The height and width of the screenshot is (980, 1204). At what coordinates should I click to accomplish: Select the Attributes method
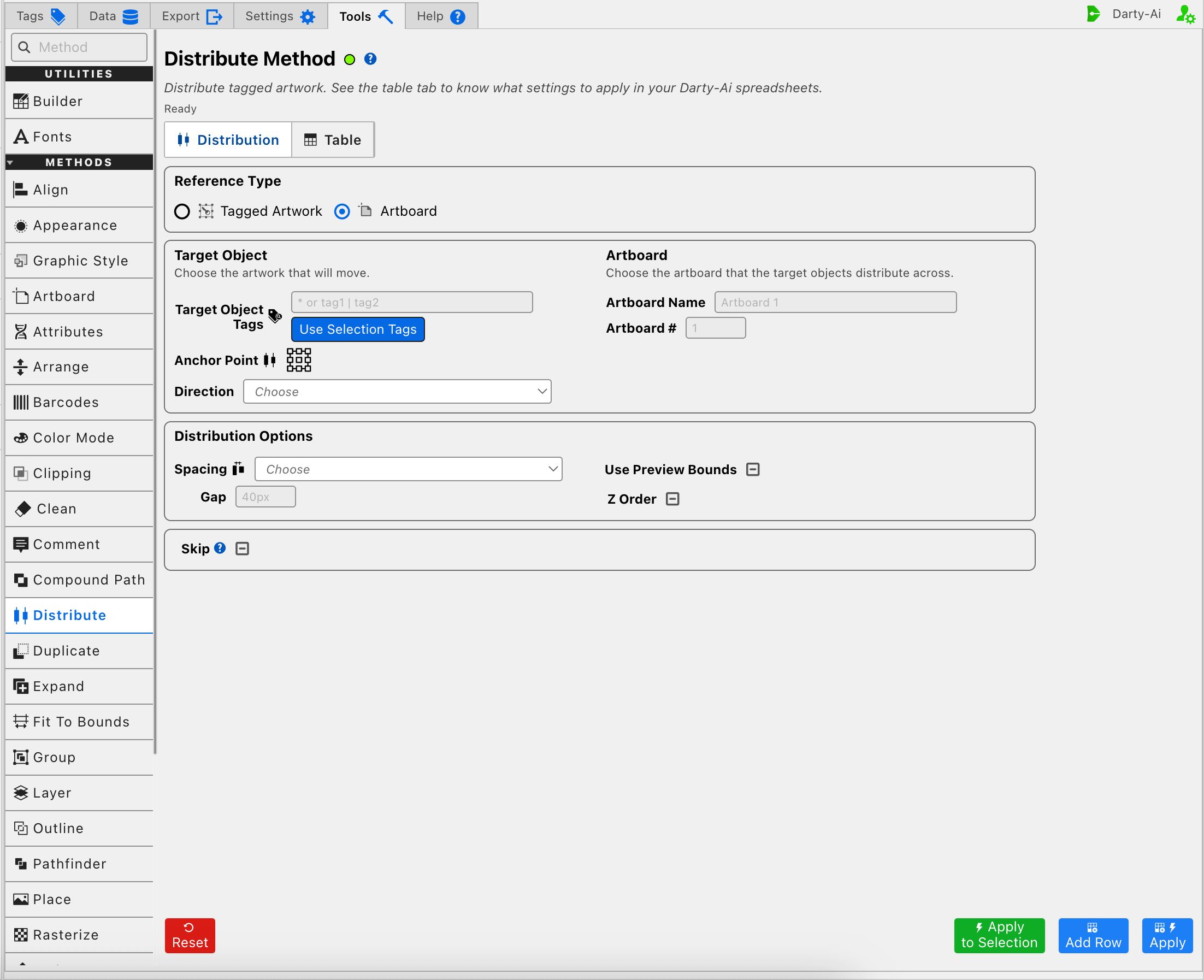[x=79, y=332]
